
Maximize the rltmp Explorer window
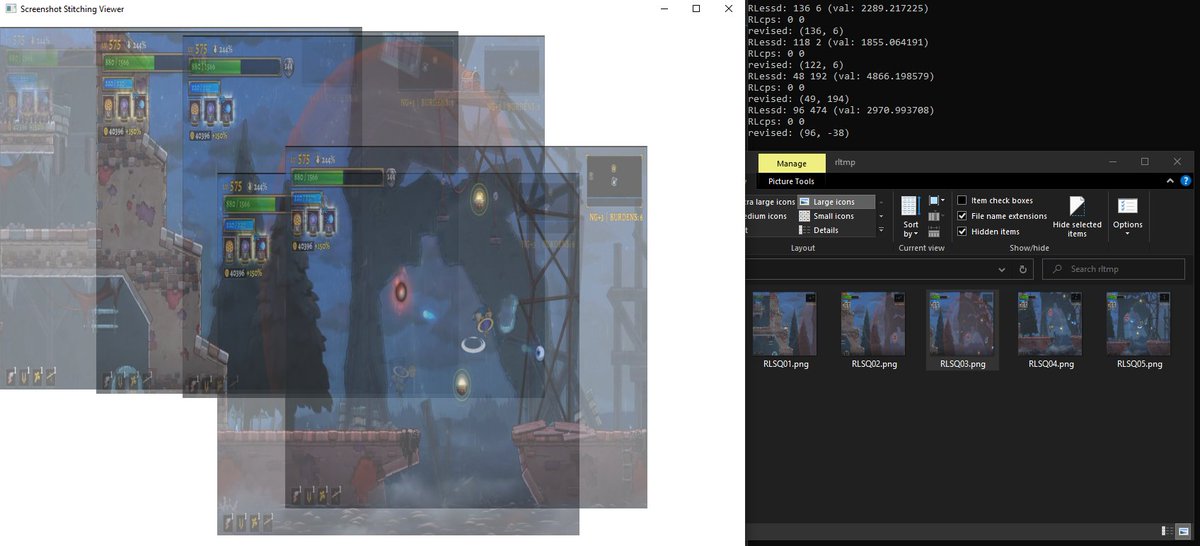pyautogui.click(x=1145, y=162)
